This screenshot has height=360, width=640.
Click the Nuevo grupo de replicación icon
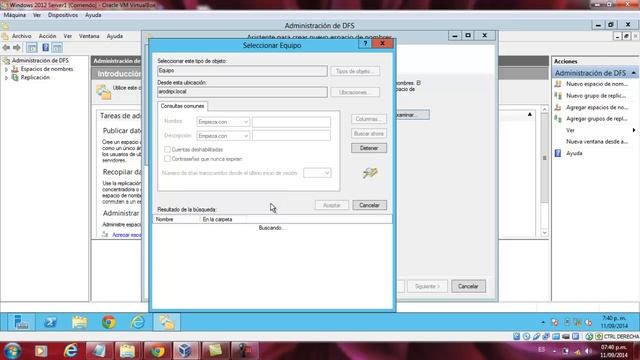[558, 96]
